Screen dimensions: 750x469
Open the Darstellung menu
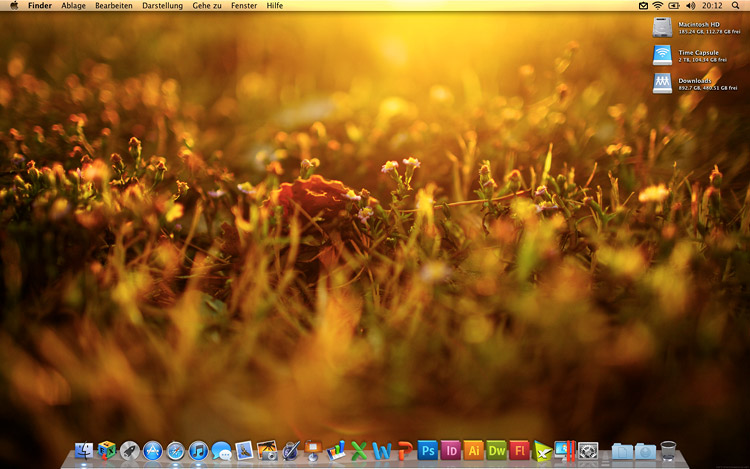(x=163, y=5)
